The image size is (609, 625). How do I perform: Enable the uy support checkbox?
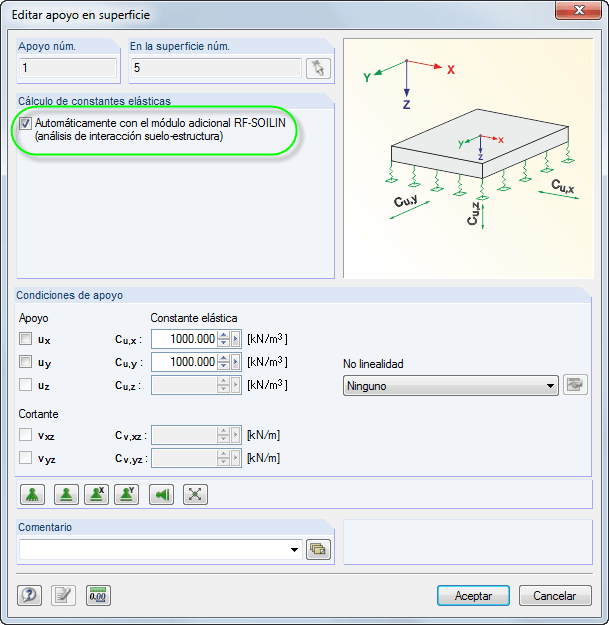click(26, 362)
